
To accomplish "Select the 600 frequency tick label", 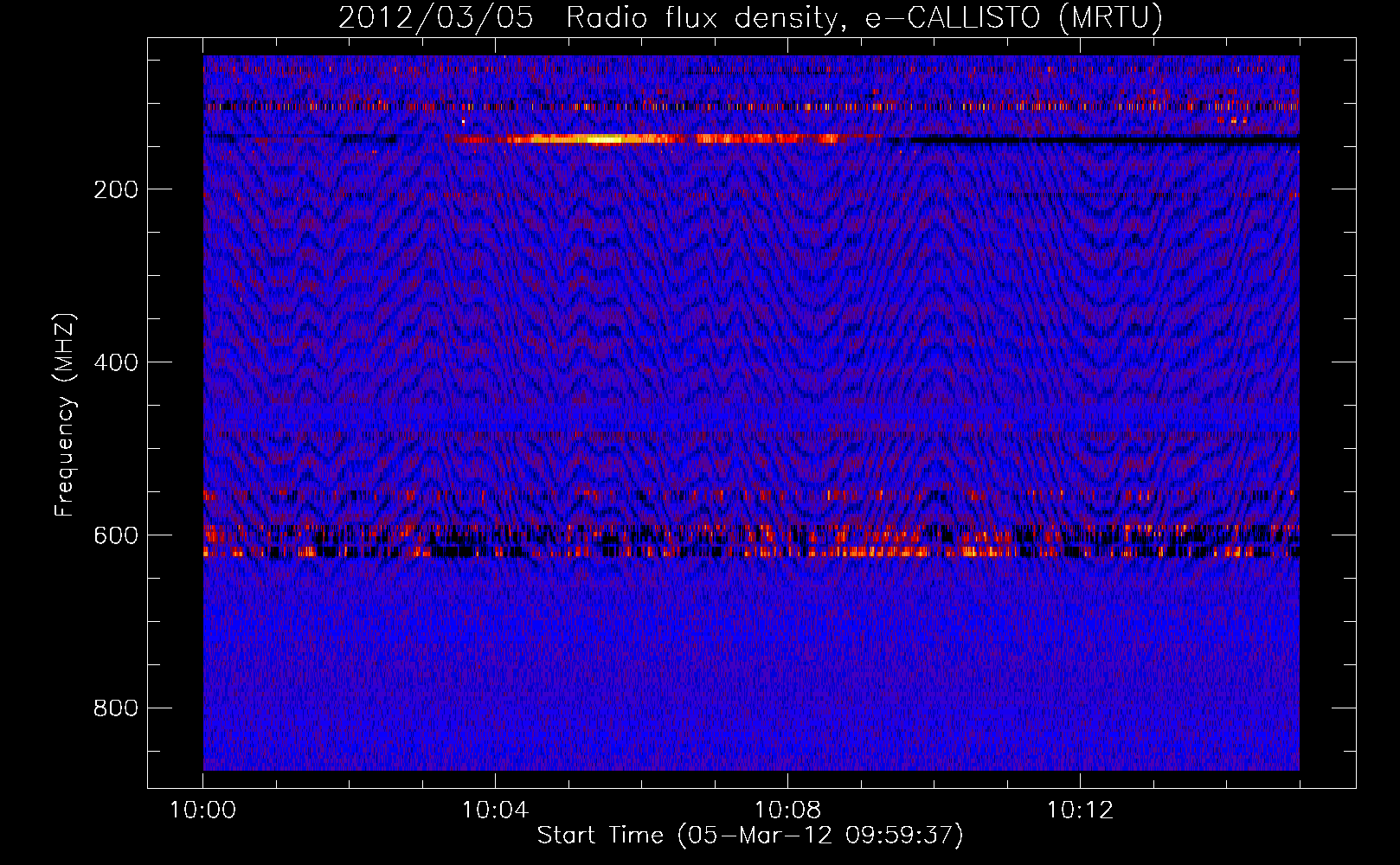I will click(116, 535).
